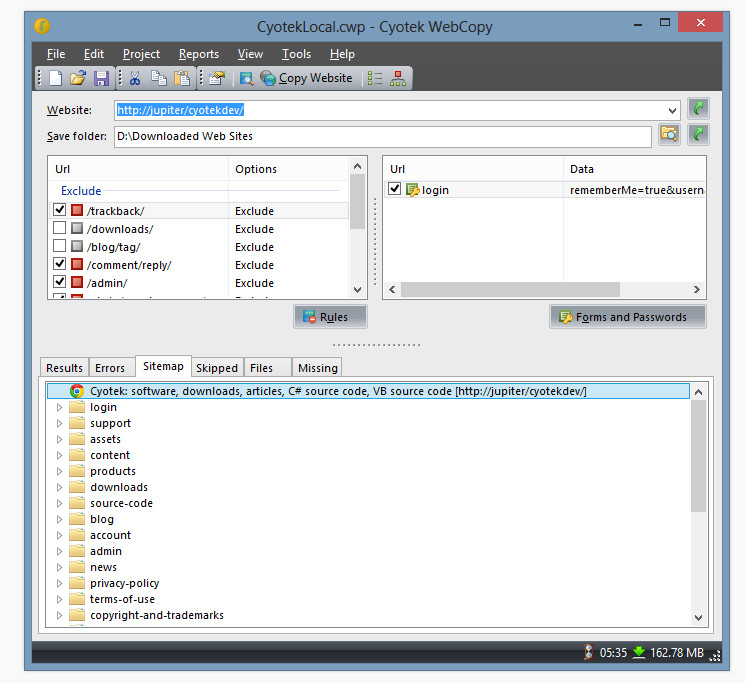Viewport: 745px width, 683px height.
Task: Expand the content sitemap node
Action: coord(59,455)
